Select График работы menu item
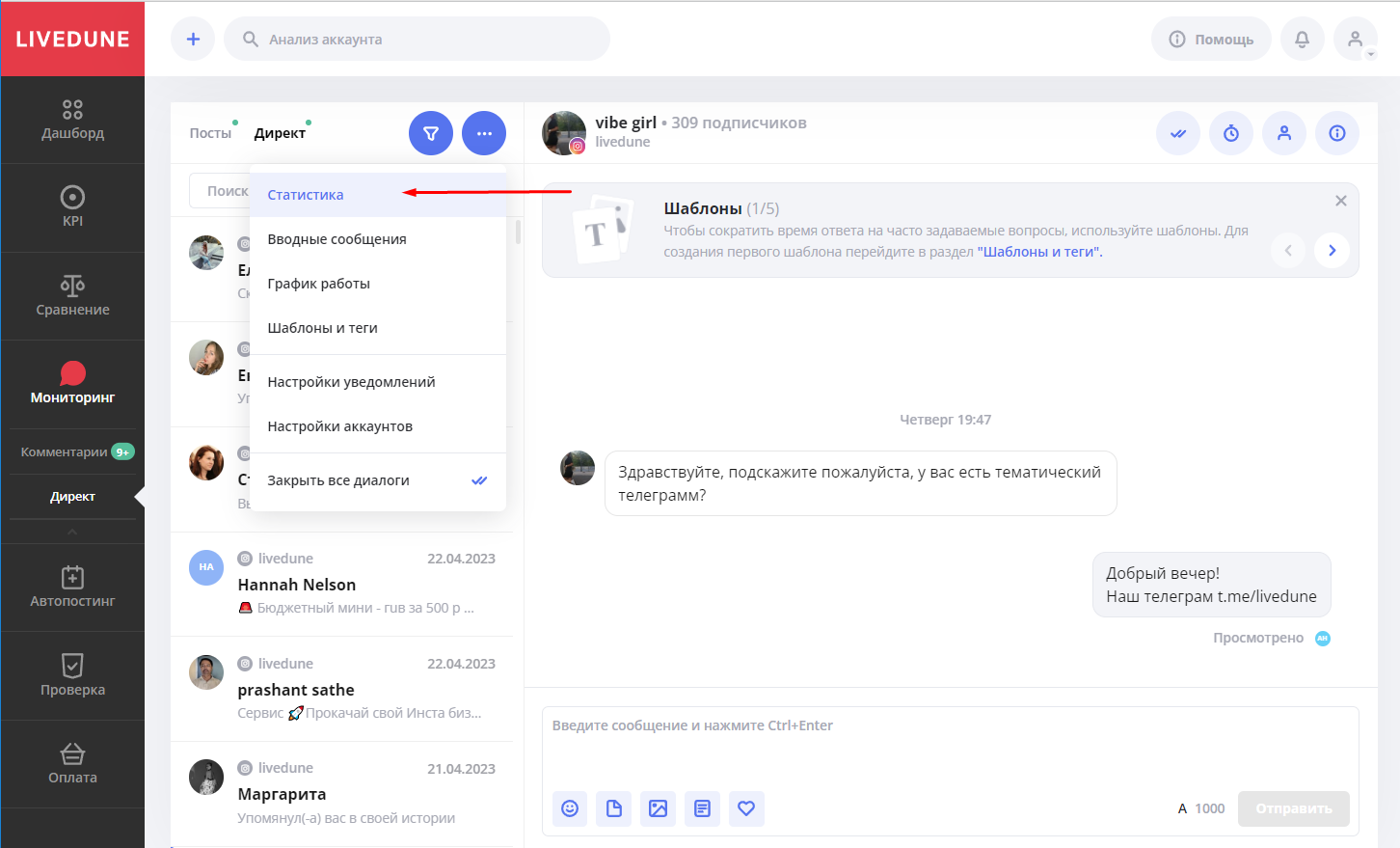1400x848 pixels. coord(378,284)
